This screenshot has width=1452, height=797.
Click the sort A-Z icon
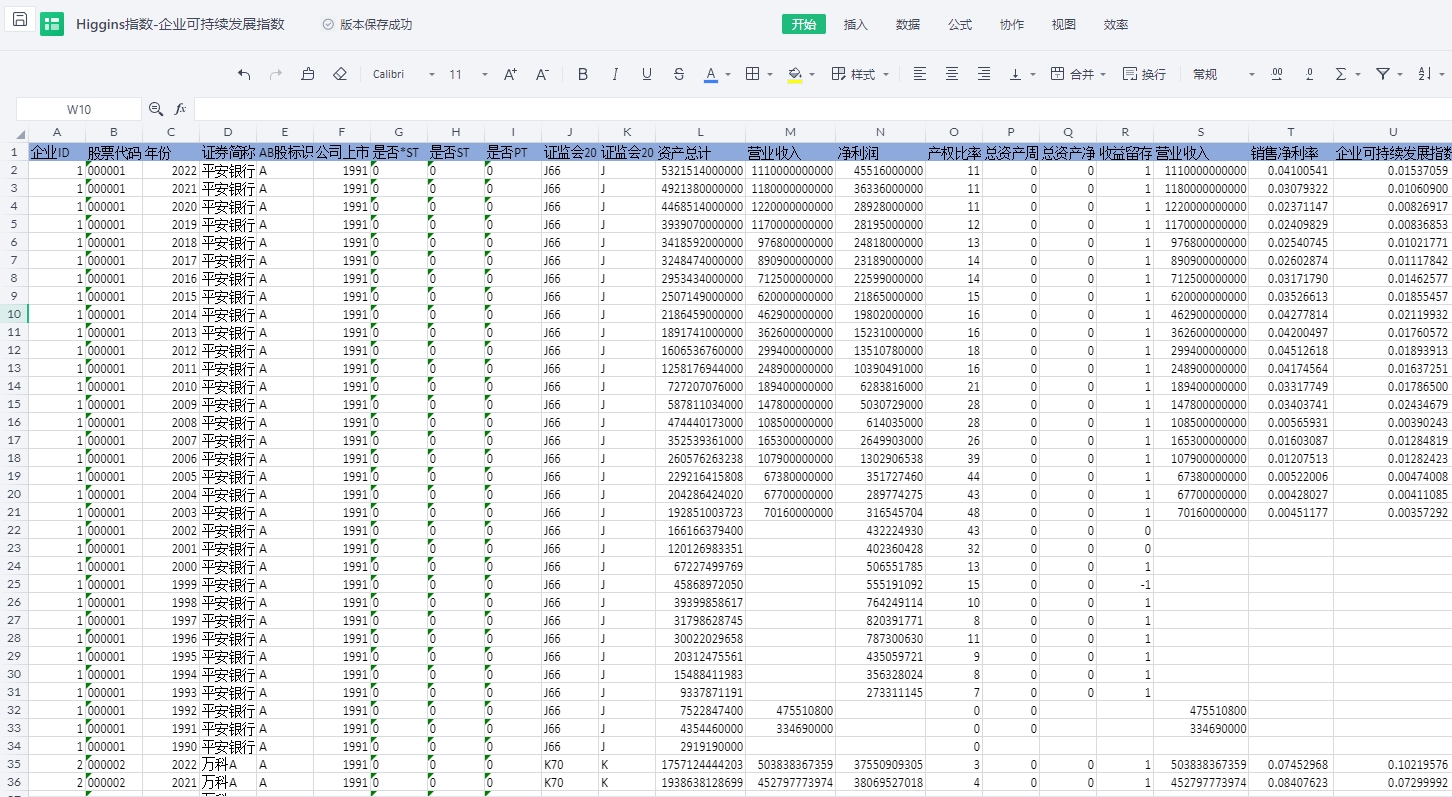click(1425, 74)
